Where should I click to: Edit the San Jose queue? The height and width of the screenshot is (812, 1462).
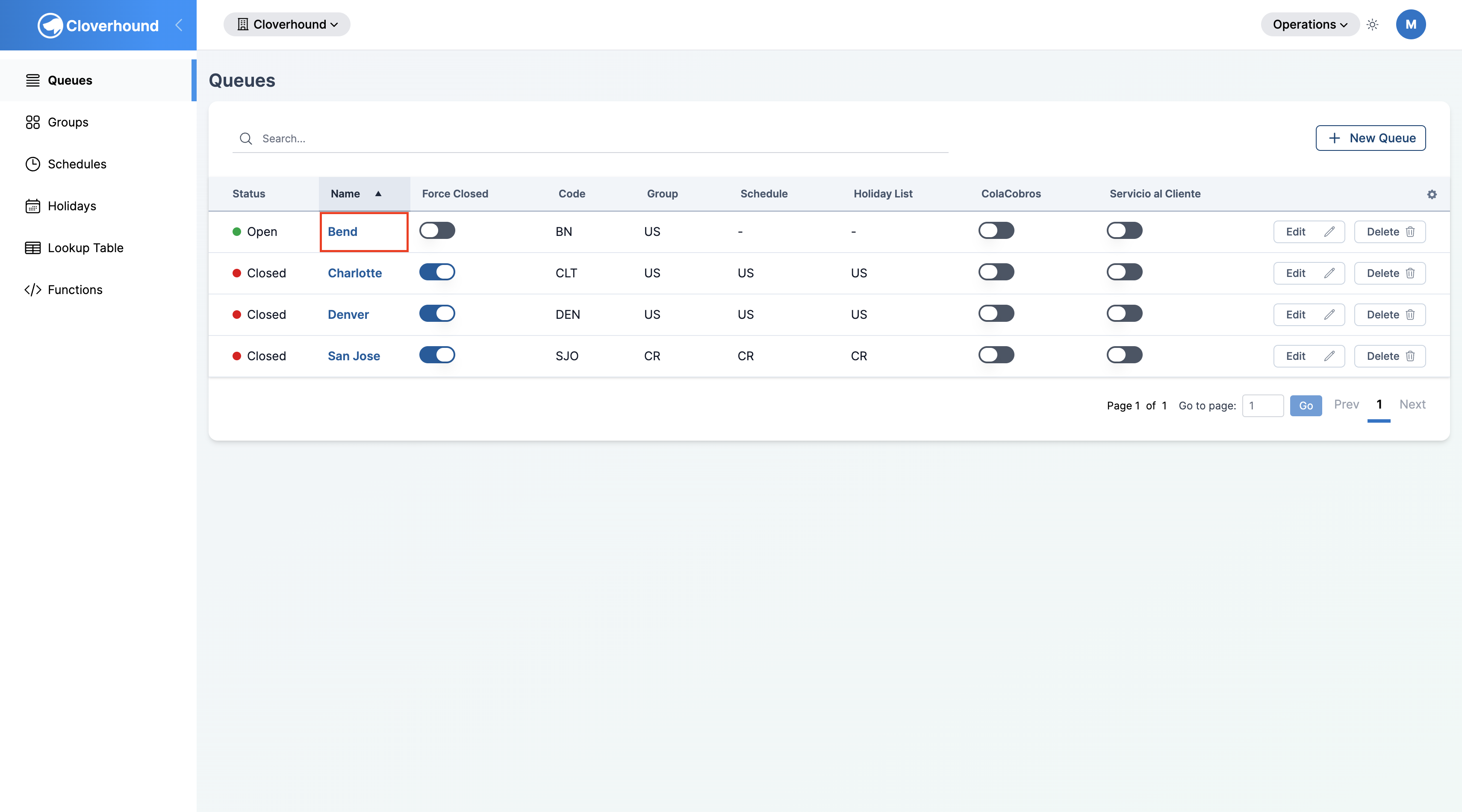tap(1309, 356)
